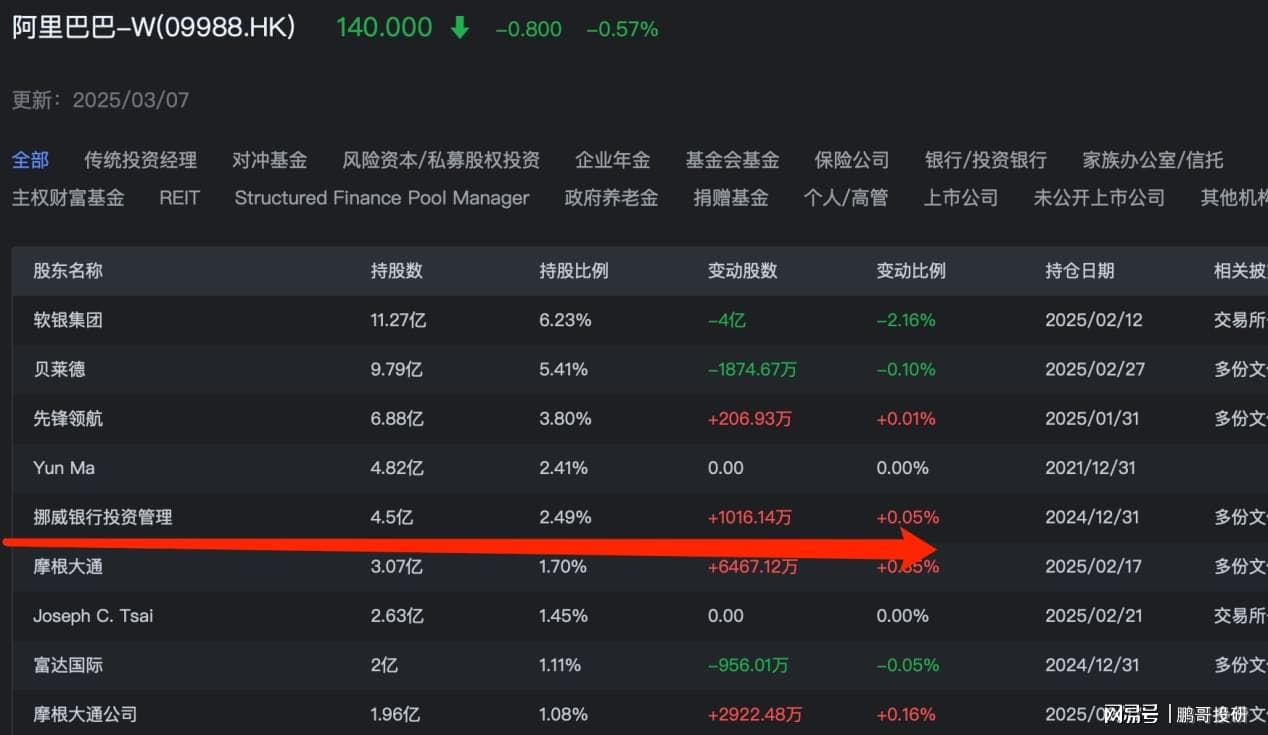Click the -4亿 share change cell
1268x735 pixels.
coord(727,320)
